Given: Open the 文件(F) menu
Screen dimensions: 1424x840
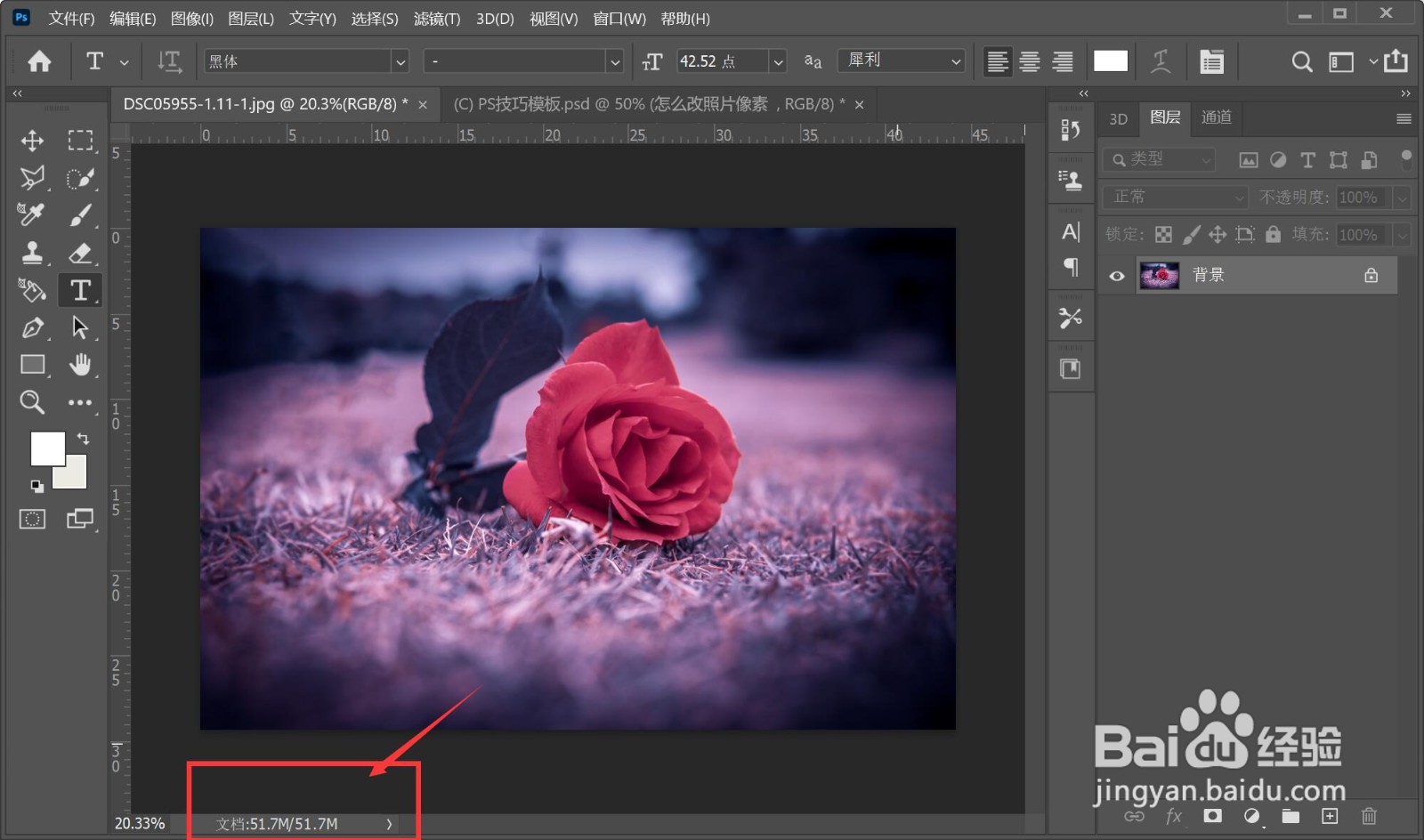Looking at the screenshot, I should (x=71, y=19).
